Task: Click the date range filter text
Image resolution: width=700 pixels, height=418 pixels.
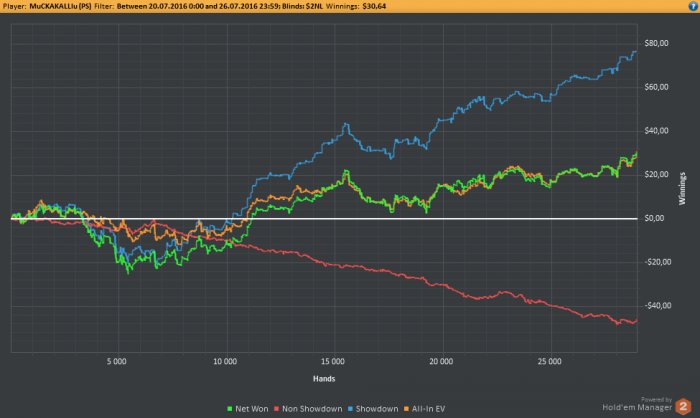Action: (x=198, y=6)
